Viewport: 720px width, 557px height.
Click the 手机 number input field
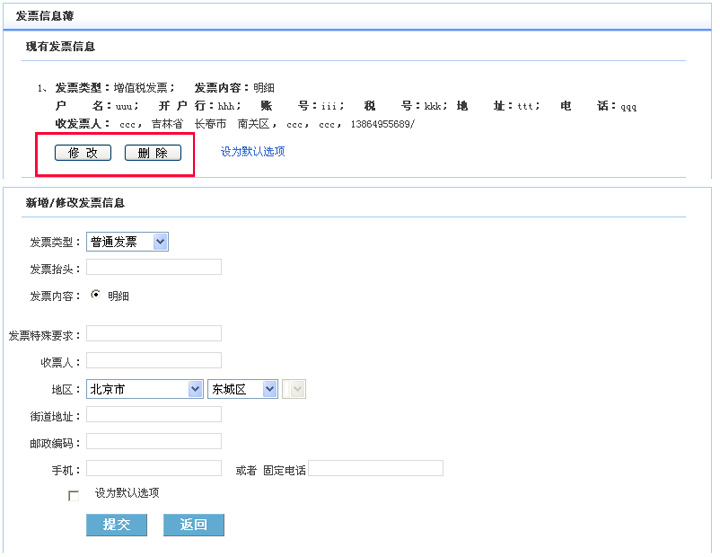click(x=154, y=468)
